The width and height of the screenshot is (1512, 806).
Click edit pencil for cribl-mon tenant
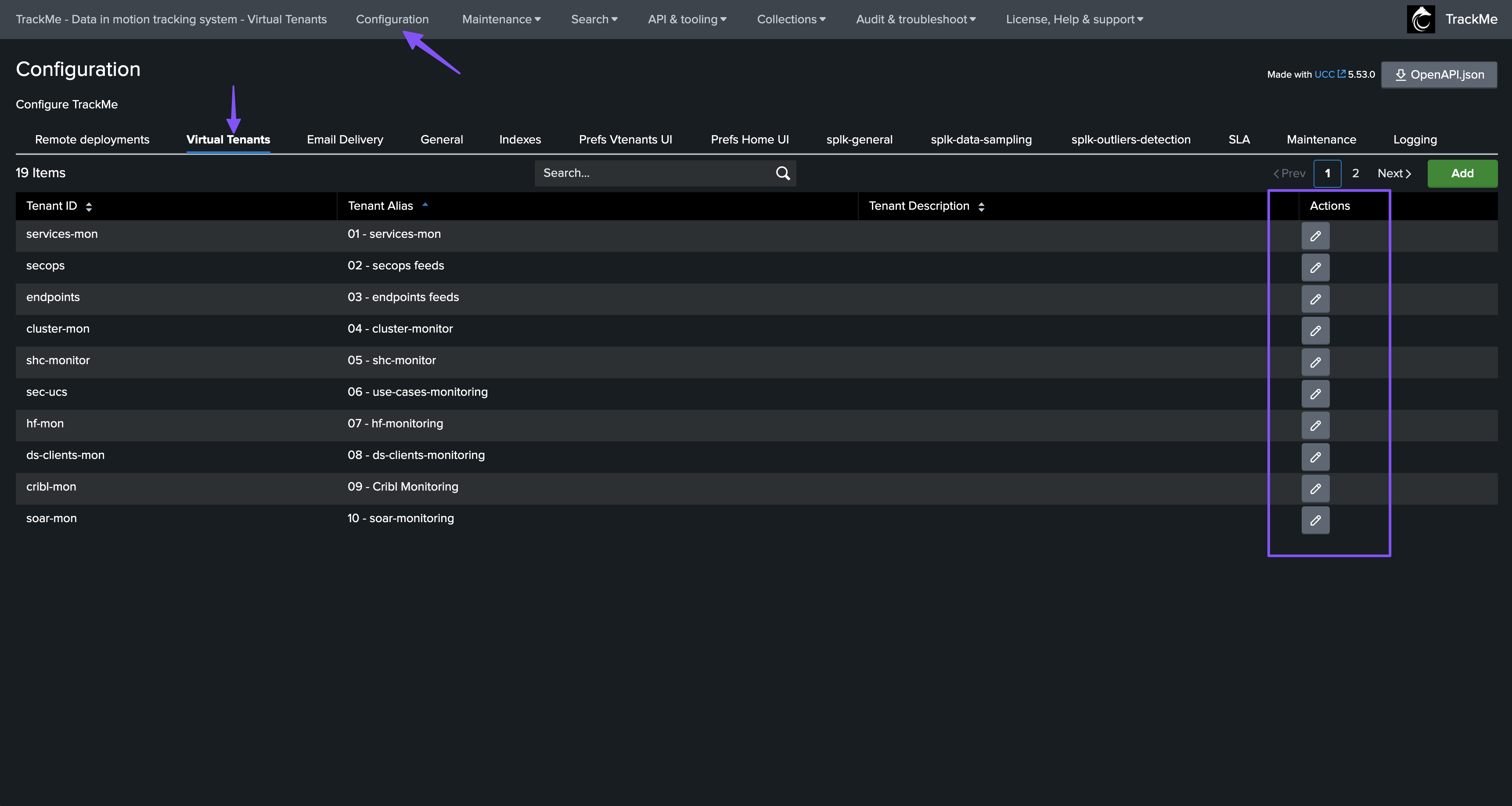1315,489
